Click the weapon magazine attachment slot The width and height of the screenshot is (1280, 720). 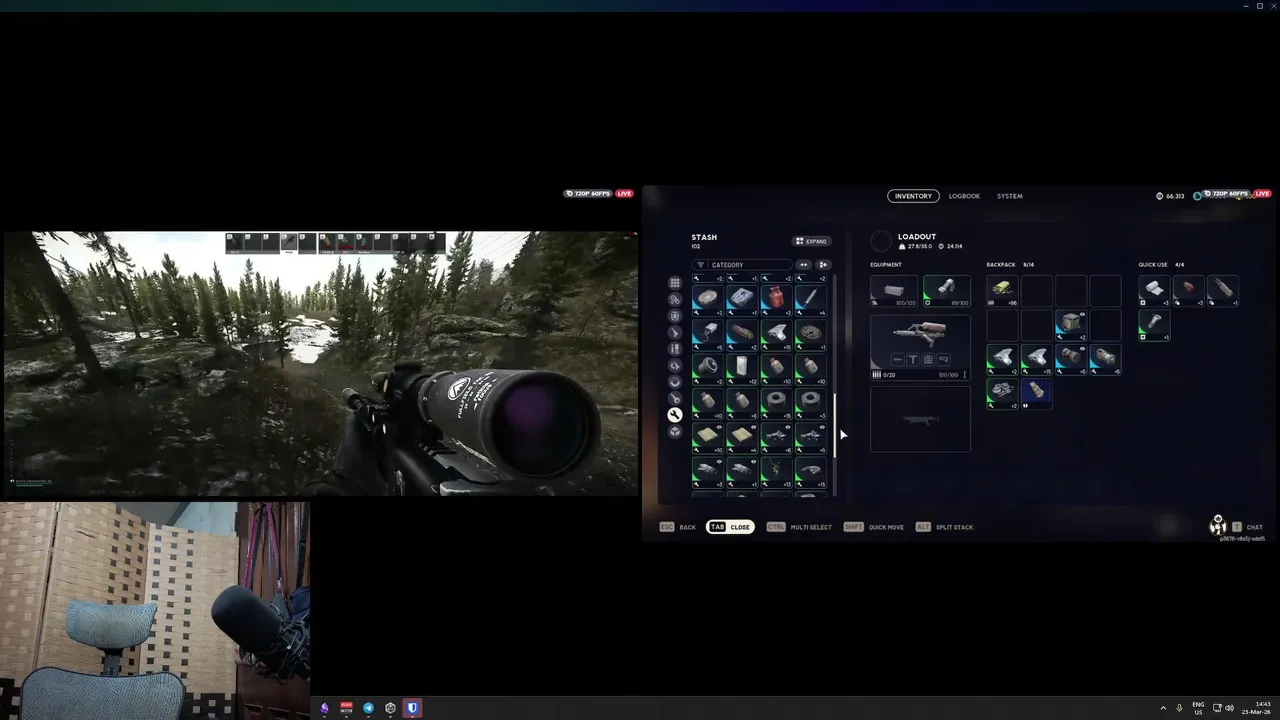click(x=928, y=360)
